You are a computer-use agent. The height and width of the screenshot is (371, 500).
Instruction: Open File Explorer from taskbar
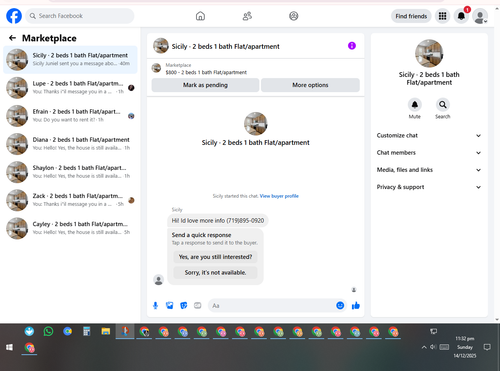point(106,331)
